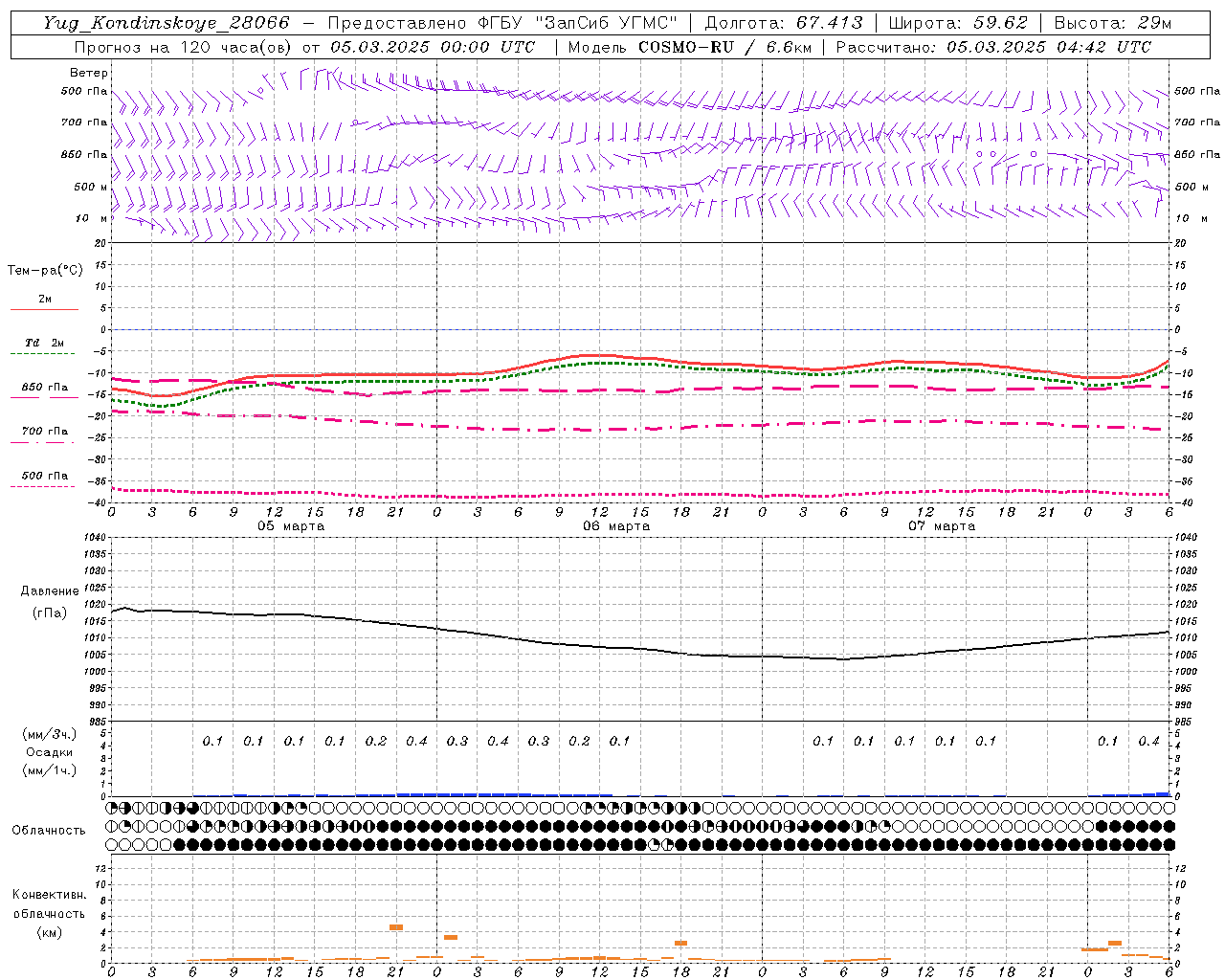This screenshot has width=1225, height=980.
Task: Click the Долгота: 67.413 value
Action: [784, 23]
